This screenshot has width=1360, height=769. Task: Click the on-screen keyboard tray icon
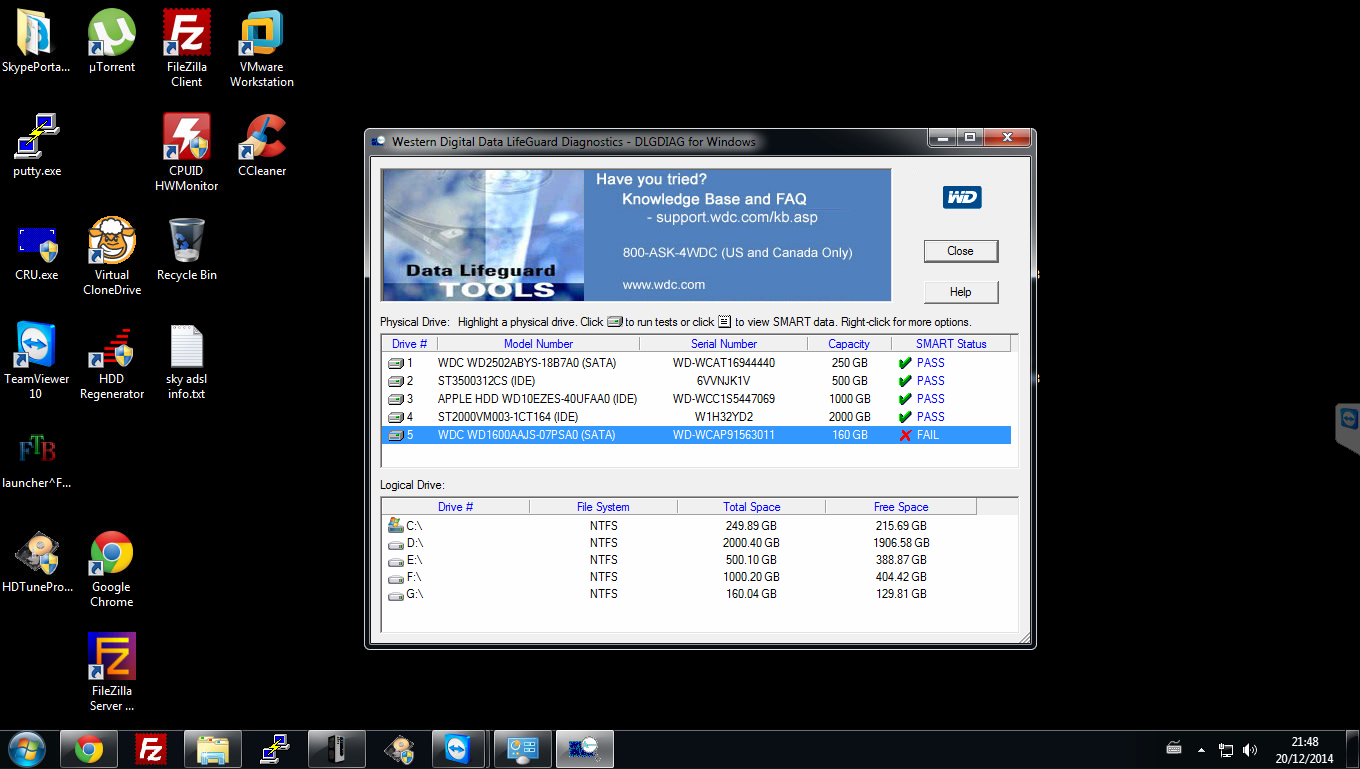1175,749
